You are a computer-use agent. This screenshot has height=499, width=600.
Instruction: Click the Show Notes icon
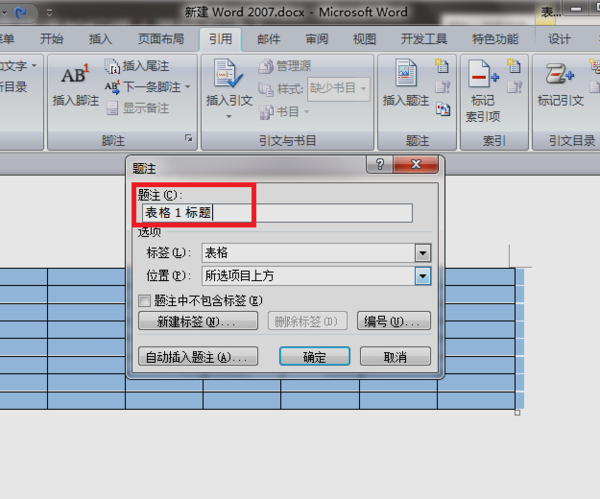[112, 108]
